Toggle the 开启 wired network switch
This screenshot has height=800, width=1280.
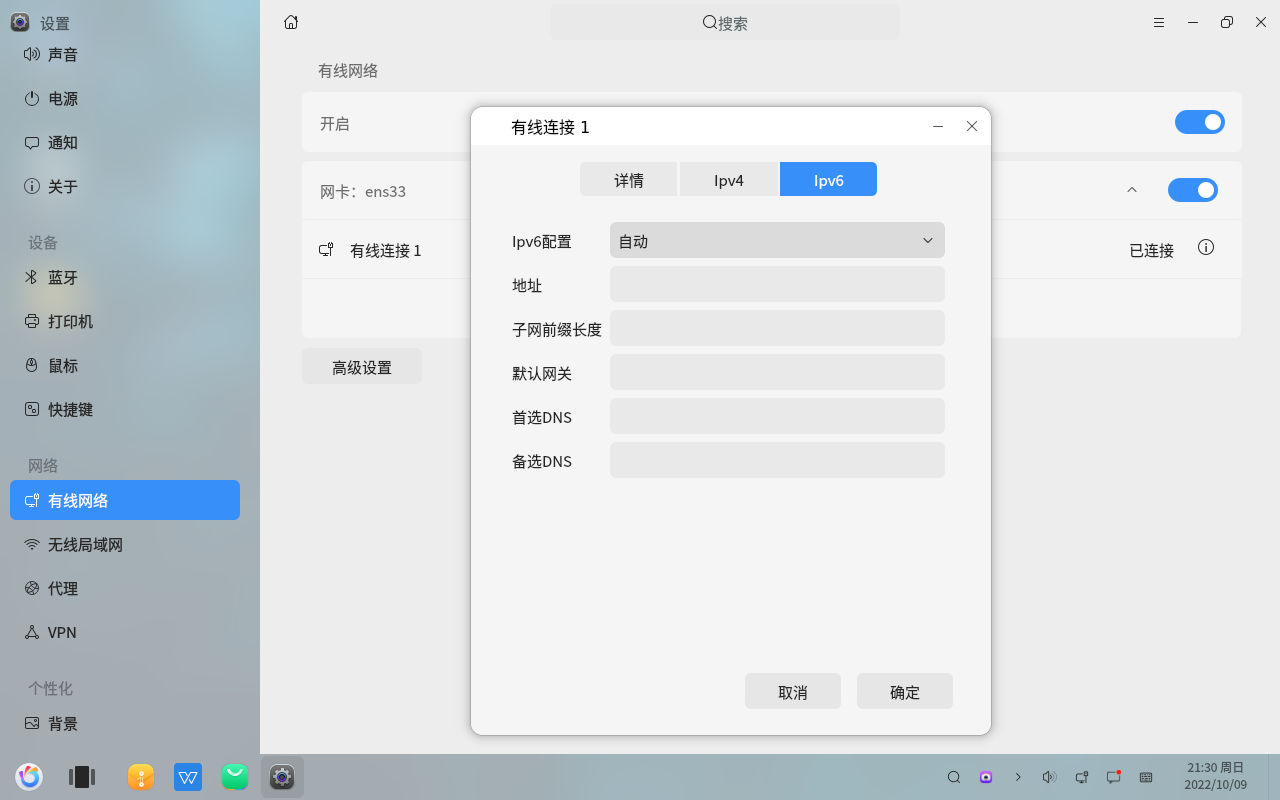(1200, 122)
